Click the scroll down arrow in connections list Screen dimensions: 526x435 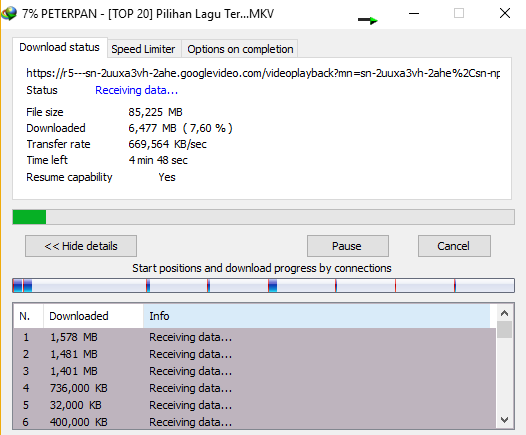(504, 420)
